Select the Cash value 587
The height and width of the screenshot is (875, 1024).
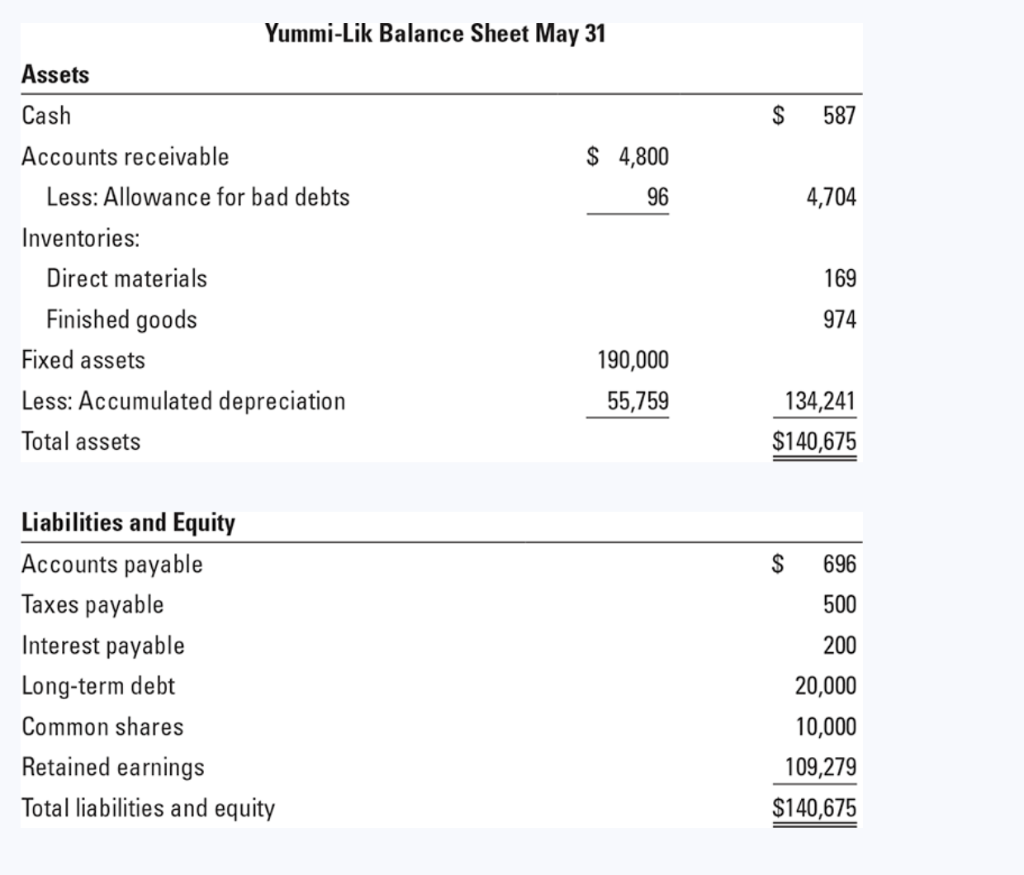(x=841, y=115)
